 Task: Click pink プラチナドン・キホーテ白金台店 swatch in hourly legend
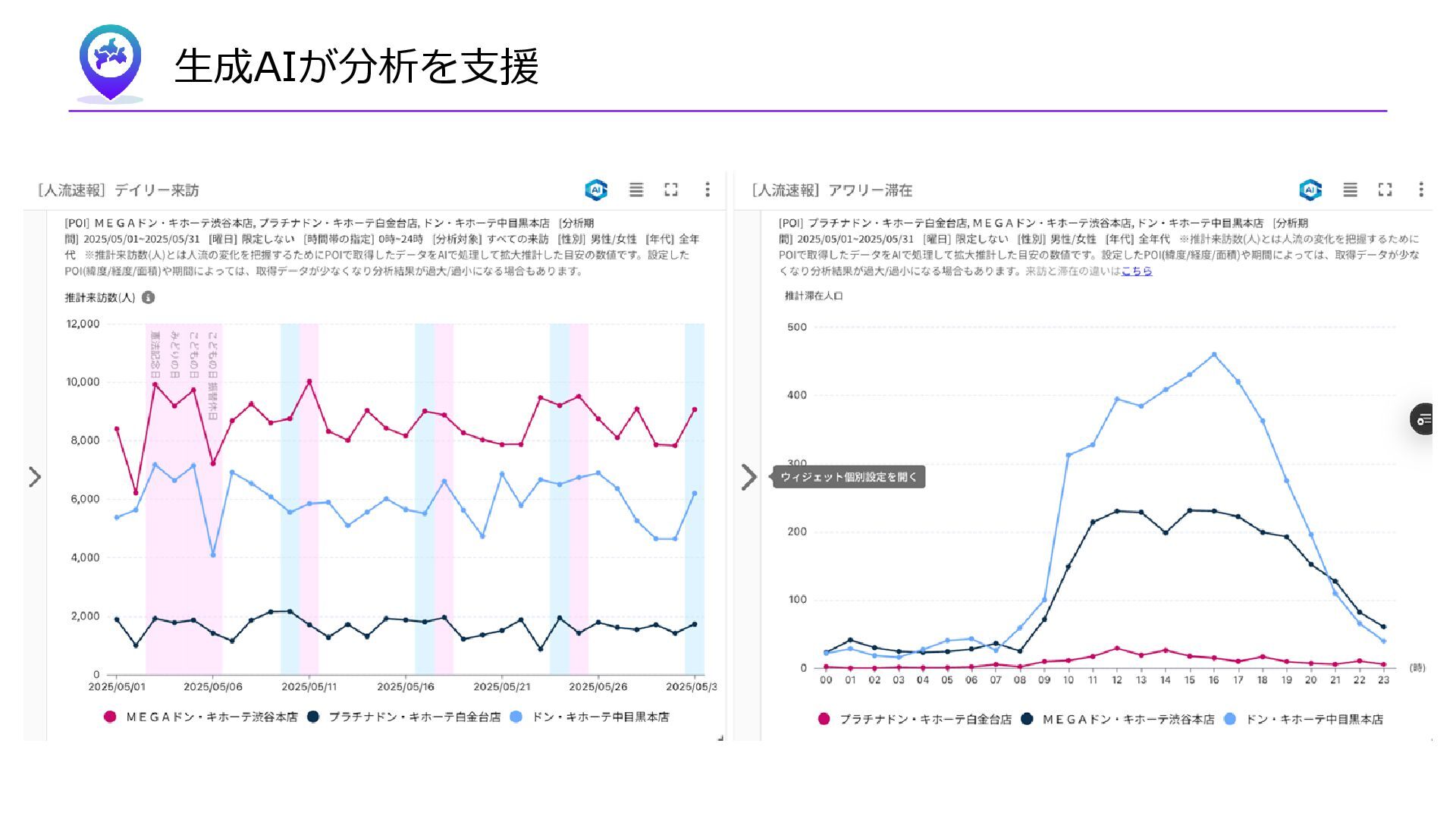click(824, 719)
